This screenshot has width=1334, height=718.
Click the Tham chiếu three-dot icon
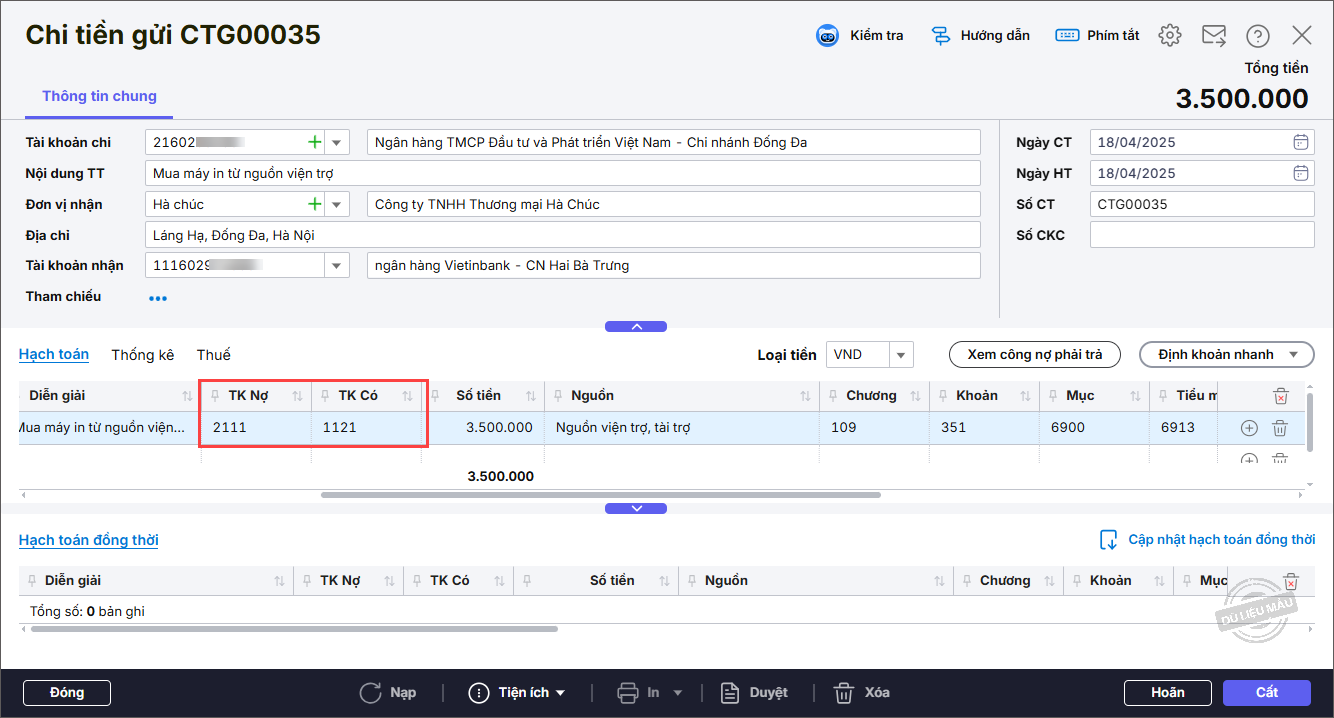click(x=158, y=298)
